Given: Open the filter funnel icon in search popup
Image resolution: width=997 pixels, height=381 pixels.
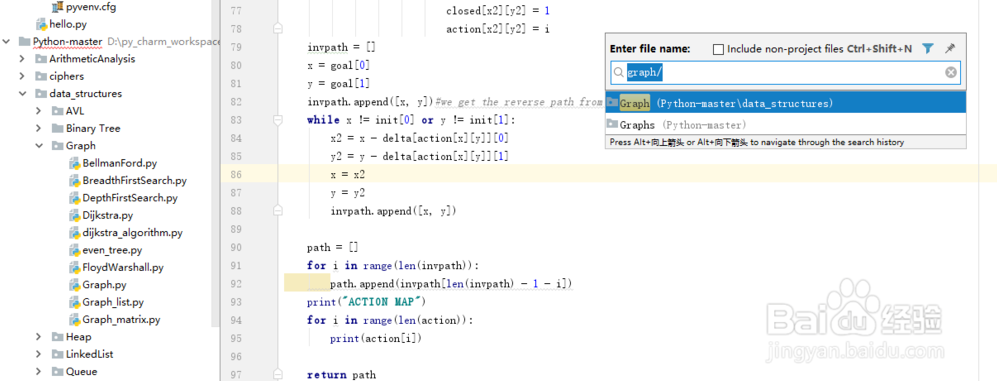Looking at the screenshot, I should (928, 48).
